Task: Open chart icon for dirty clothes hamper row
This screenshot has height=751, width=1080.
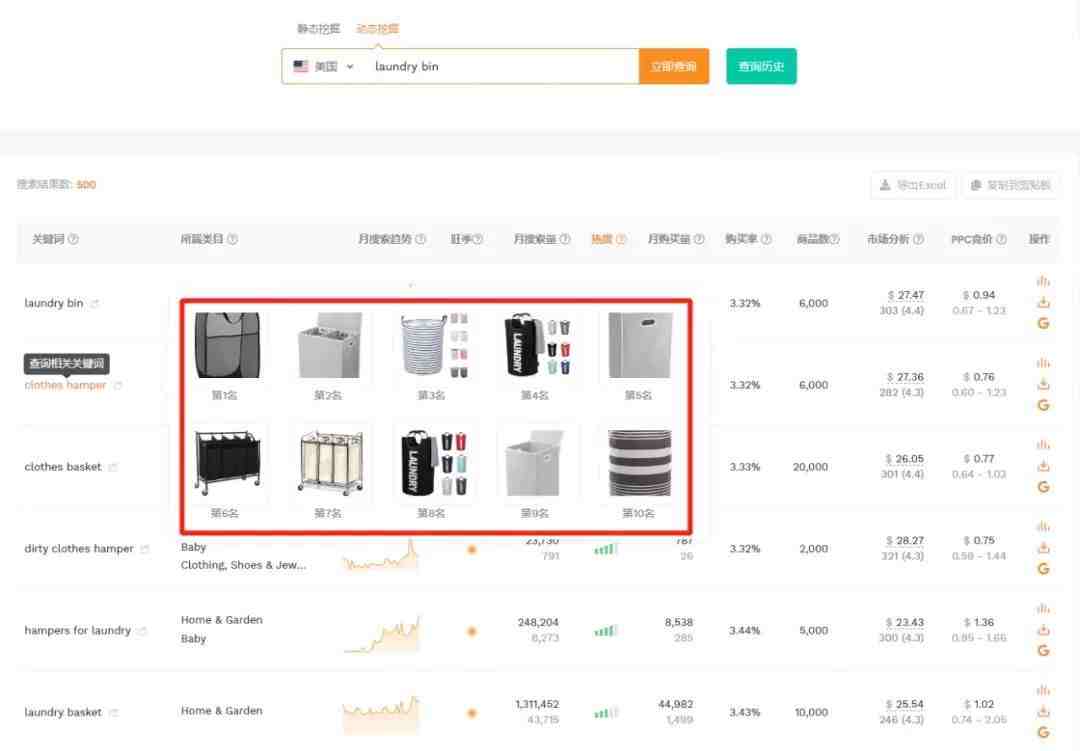Action: click(1043, 526)
